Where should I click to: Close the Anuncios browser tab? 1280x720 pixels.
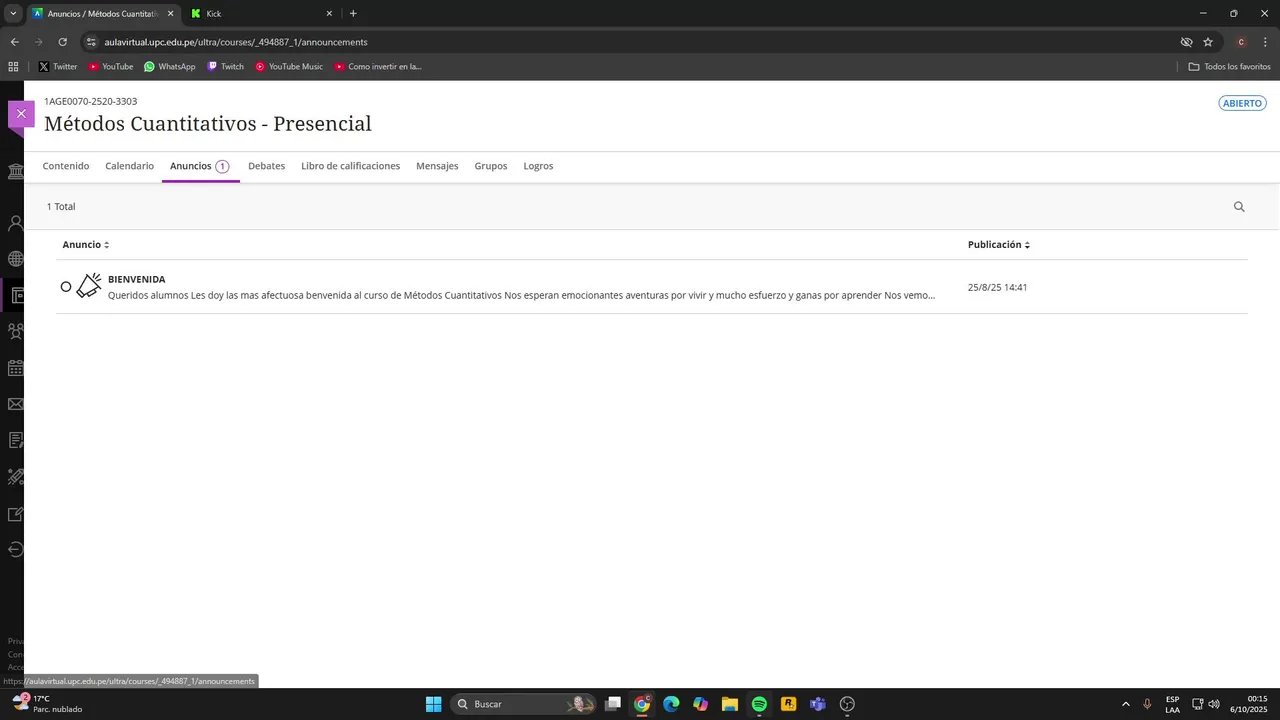170,14
